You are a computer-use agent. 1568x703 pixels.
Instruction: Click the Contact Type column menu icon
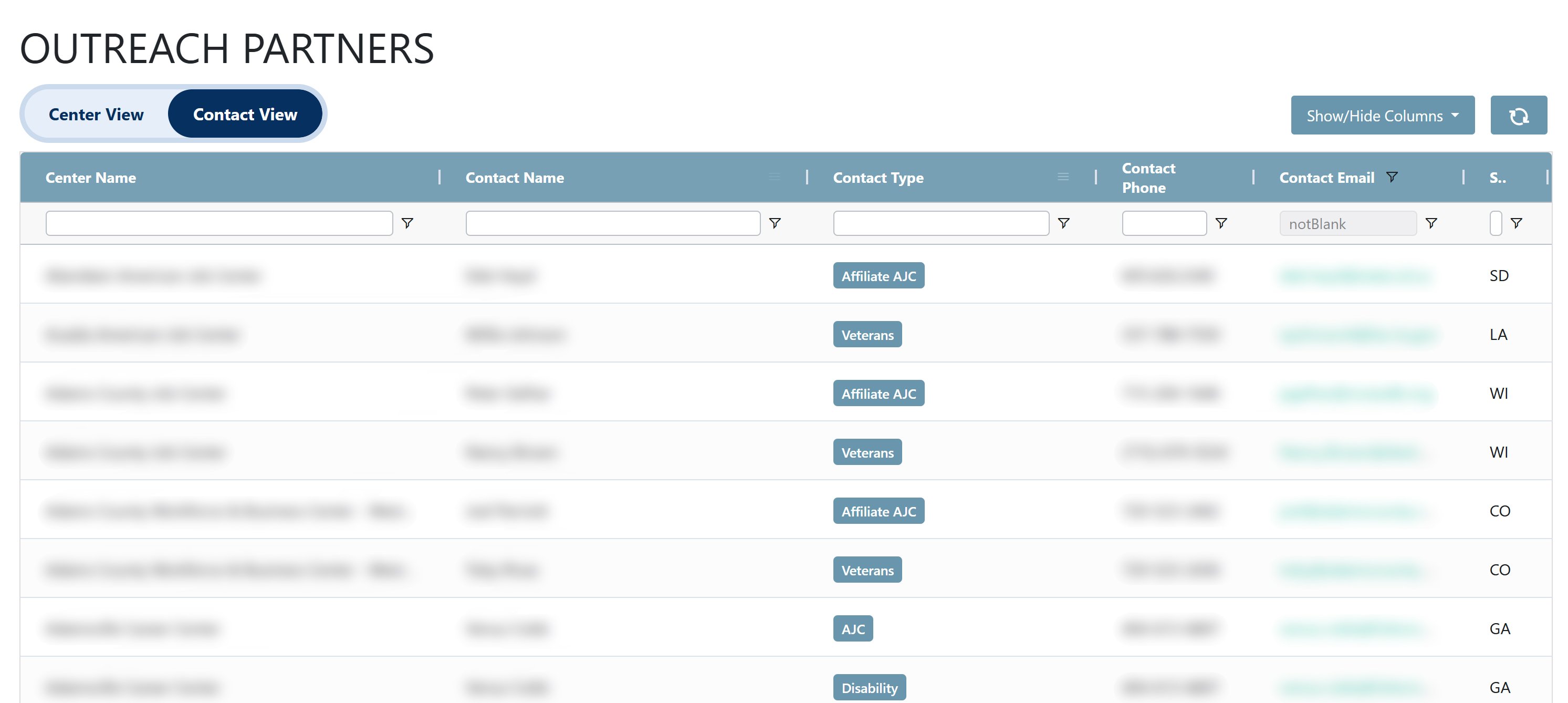1063,177
